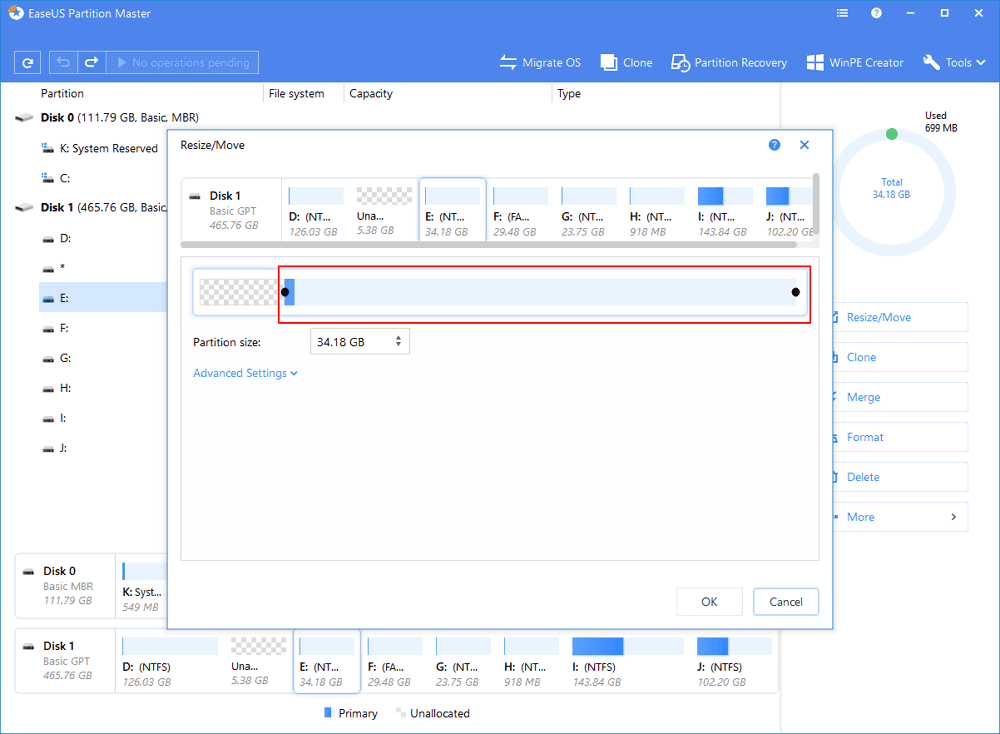Cancel the Resize/Move dialog
Screen dimensions: 1000x734
point(785,602)
